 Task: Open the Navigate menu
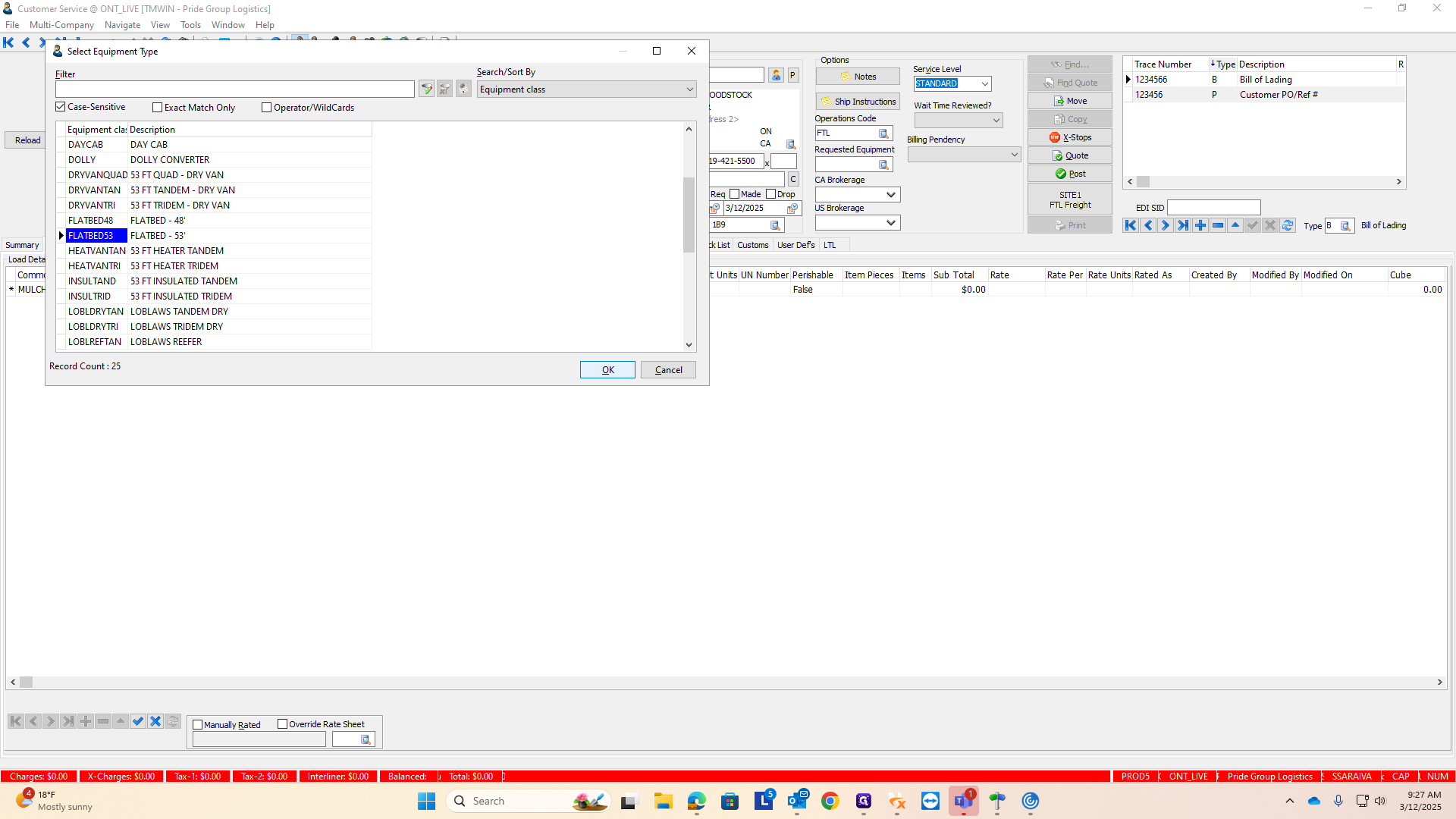[x=122, y=25]
